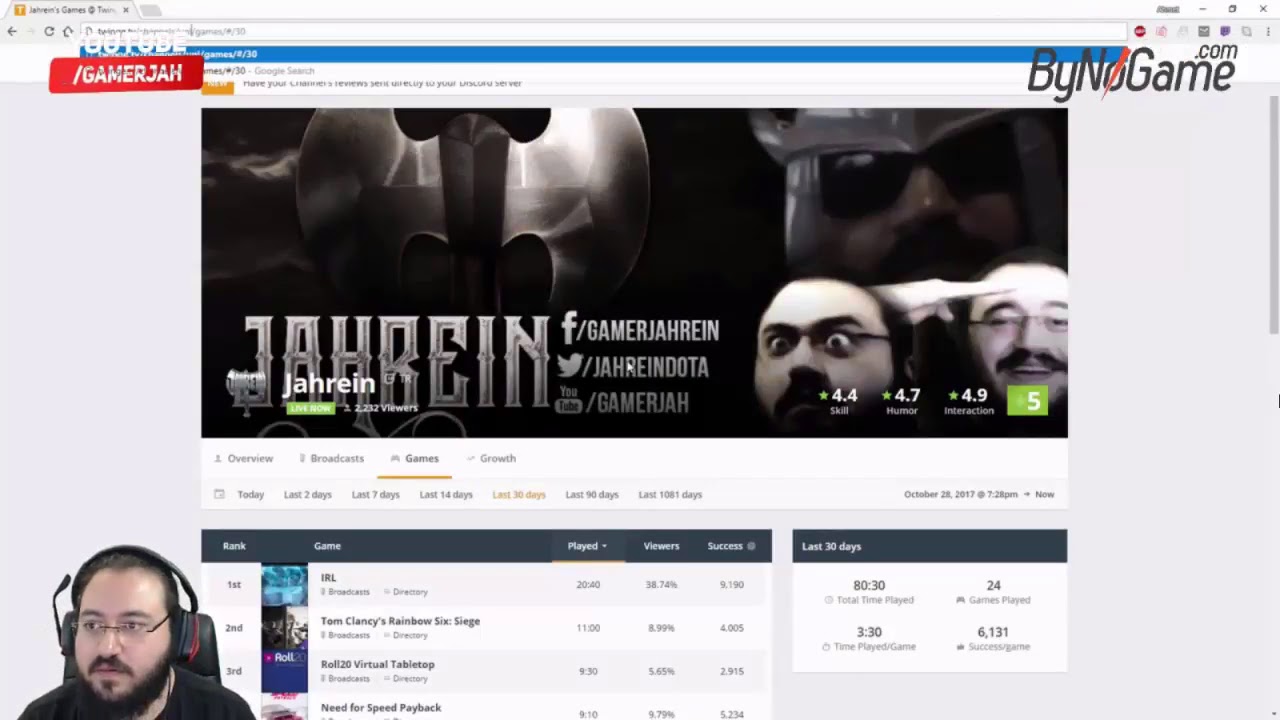1280x720 pixels.
Task: Open the Overview tab
Action: (x=243, y=458)
